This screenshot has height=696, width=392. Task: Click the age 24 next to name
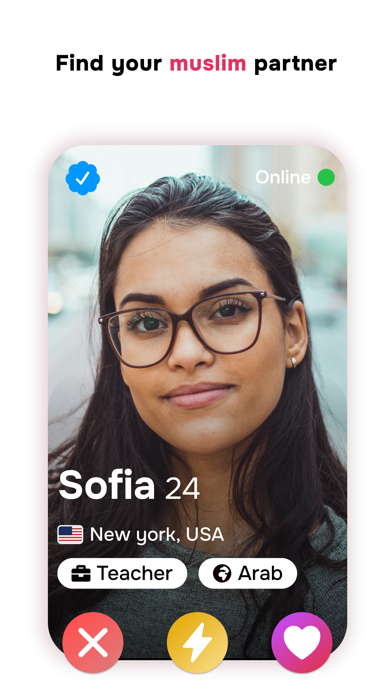click(182, 488)
